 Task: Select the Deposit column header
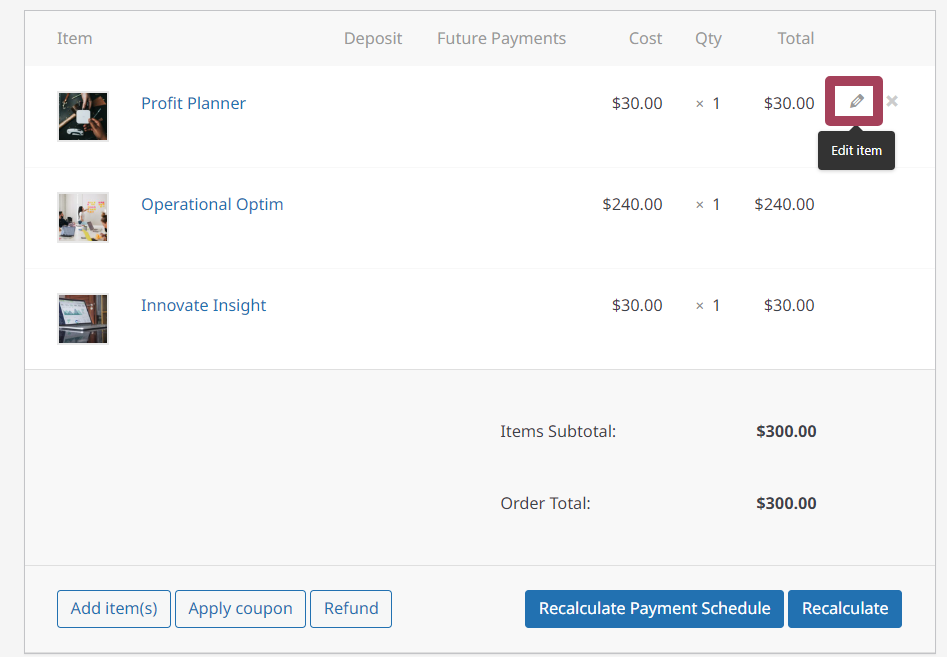click(373, 38)
